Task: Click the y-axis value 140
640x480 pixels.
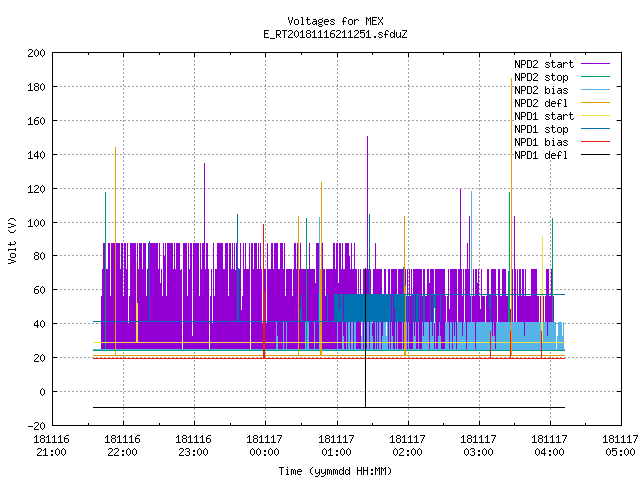Action: coord(36,155)
